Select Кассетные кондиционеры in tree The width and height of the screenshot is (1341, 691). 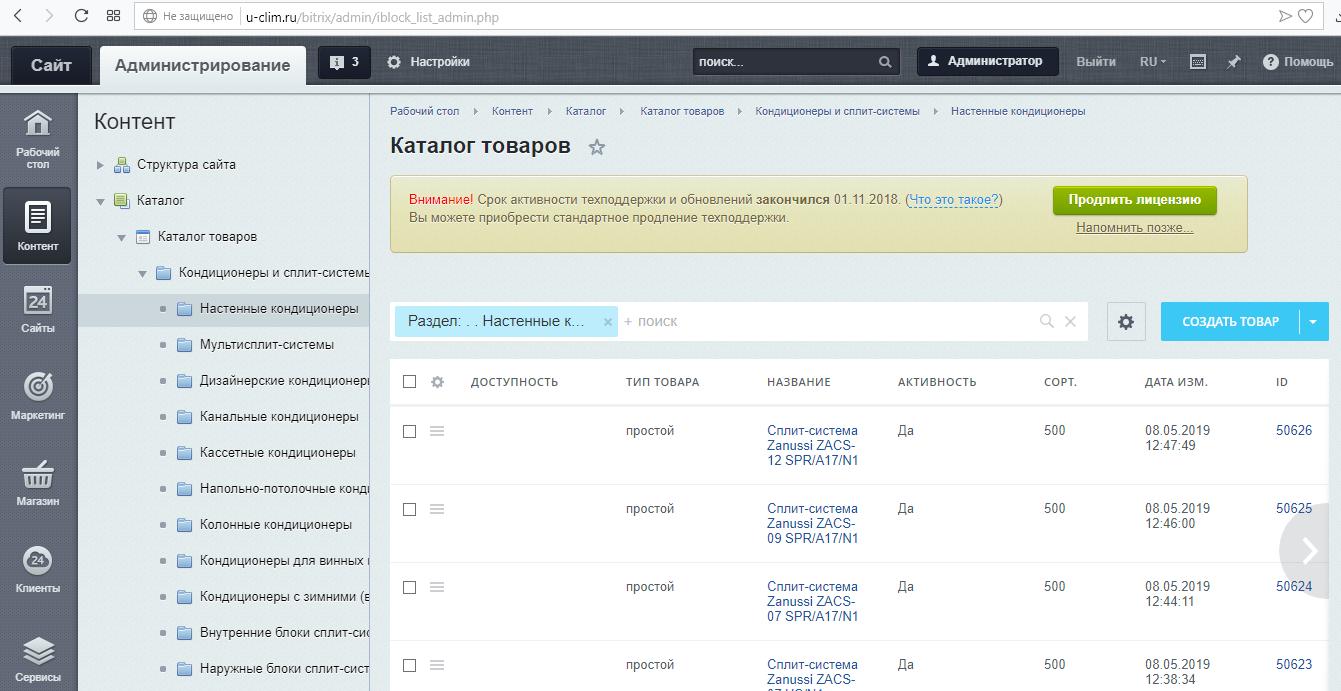click(278, 453)
